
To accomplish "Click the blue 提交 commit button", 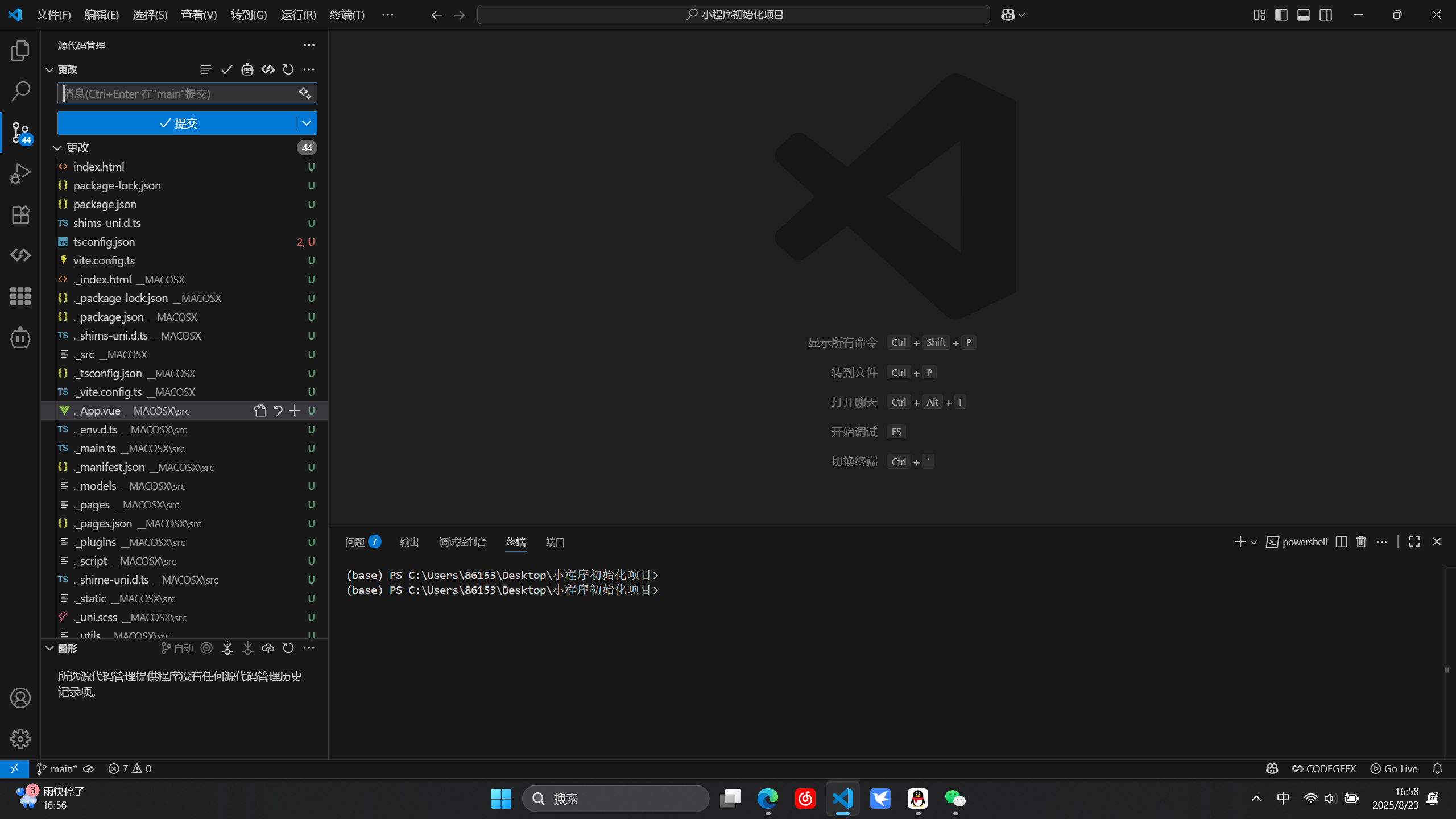I will tap(177, 123).
